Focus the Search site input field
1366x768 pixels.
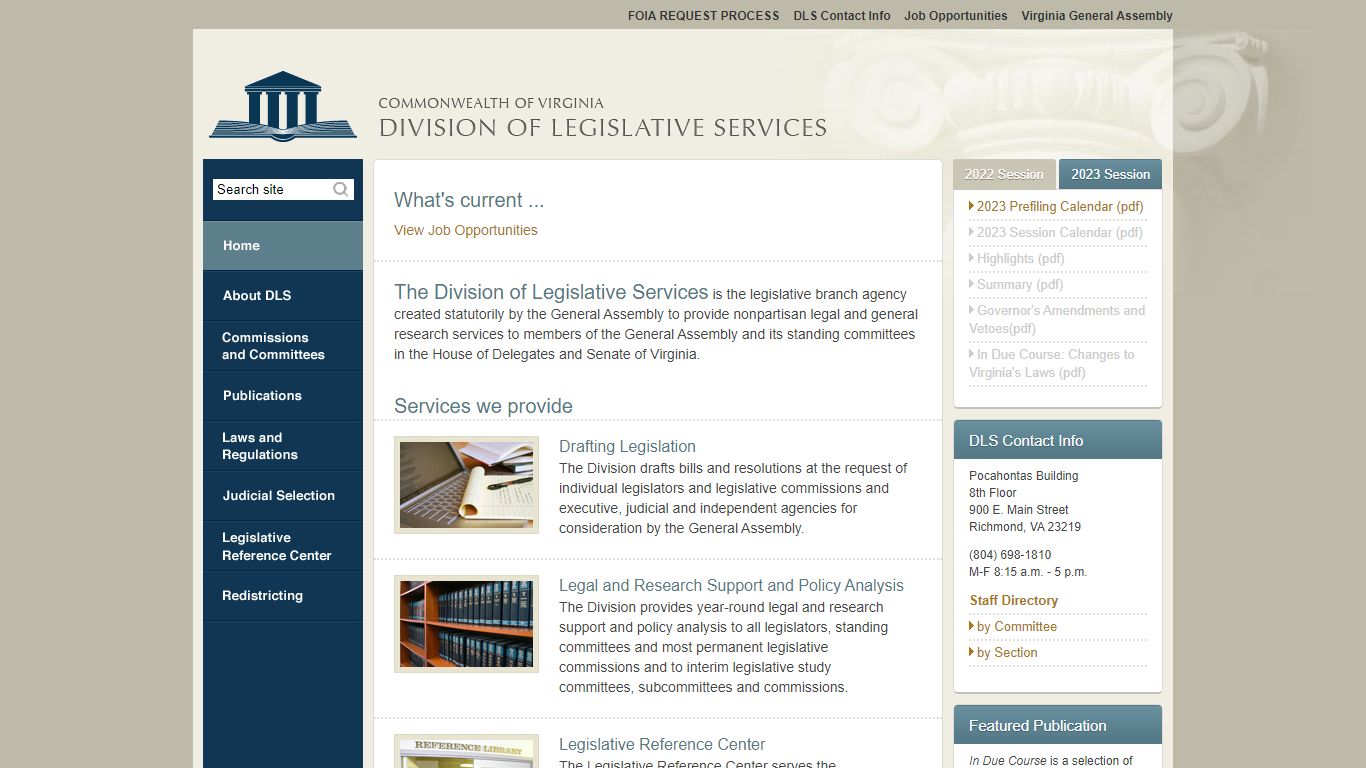click(271, 189)
